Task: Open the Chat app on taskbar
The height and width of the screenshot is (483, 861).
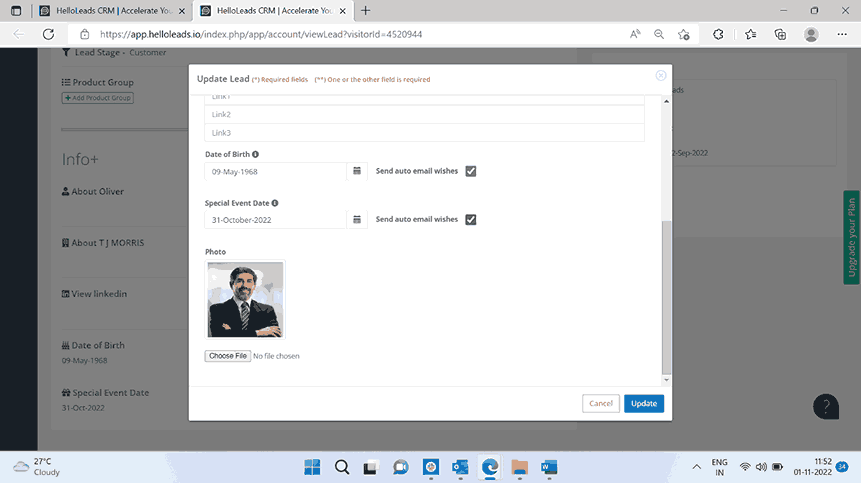Action: tap(401, 467)
